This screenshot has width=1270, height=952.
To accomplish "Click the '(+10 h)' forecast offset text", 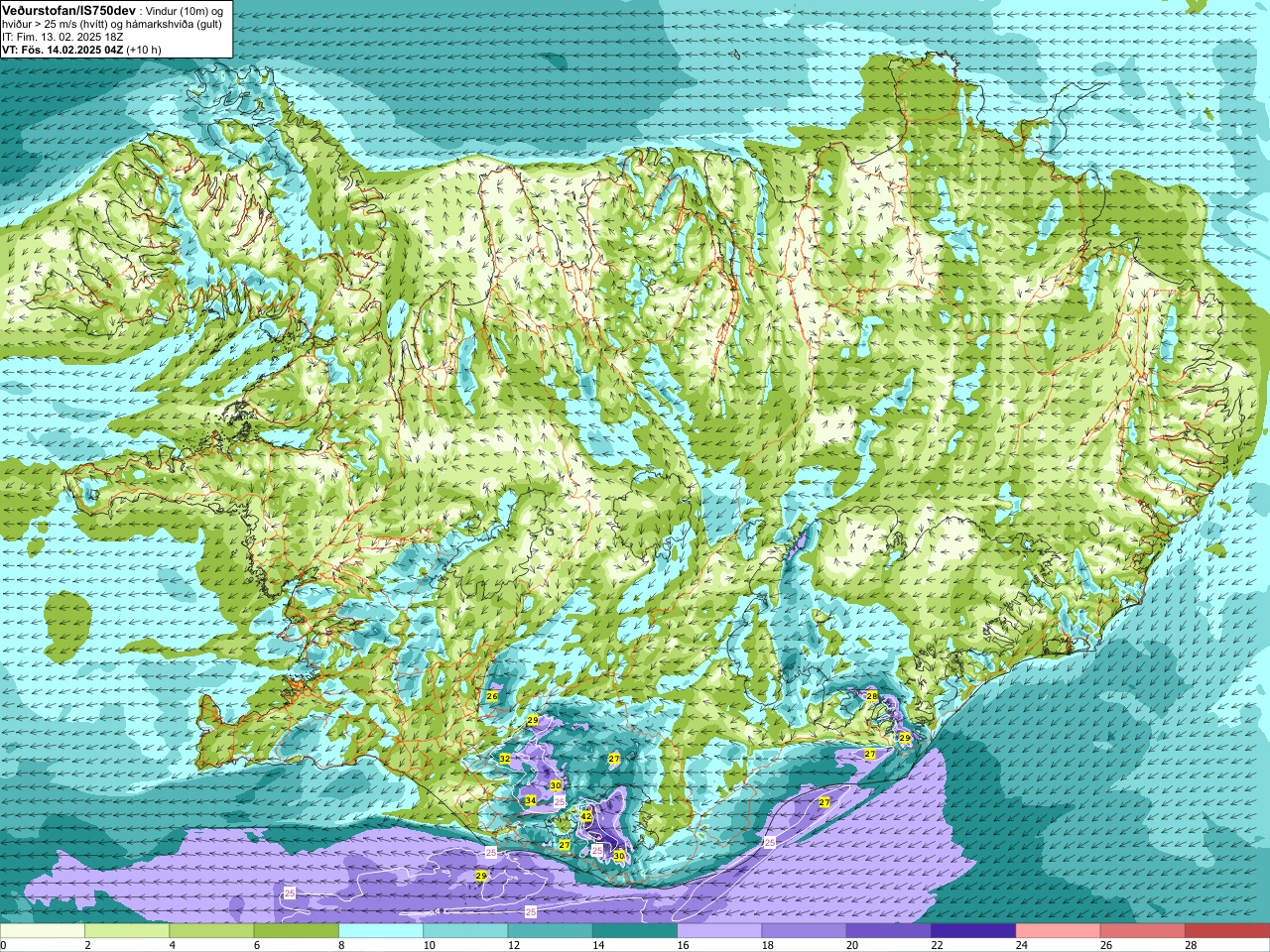I will tap(144, 50).
